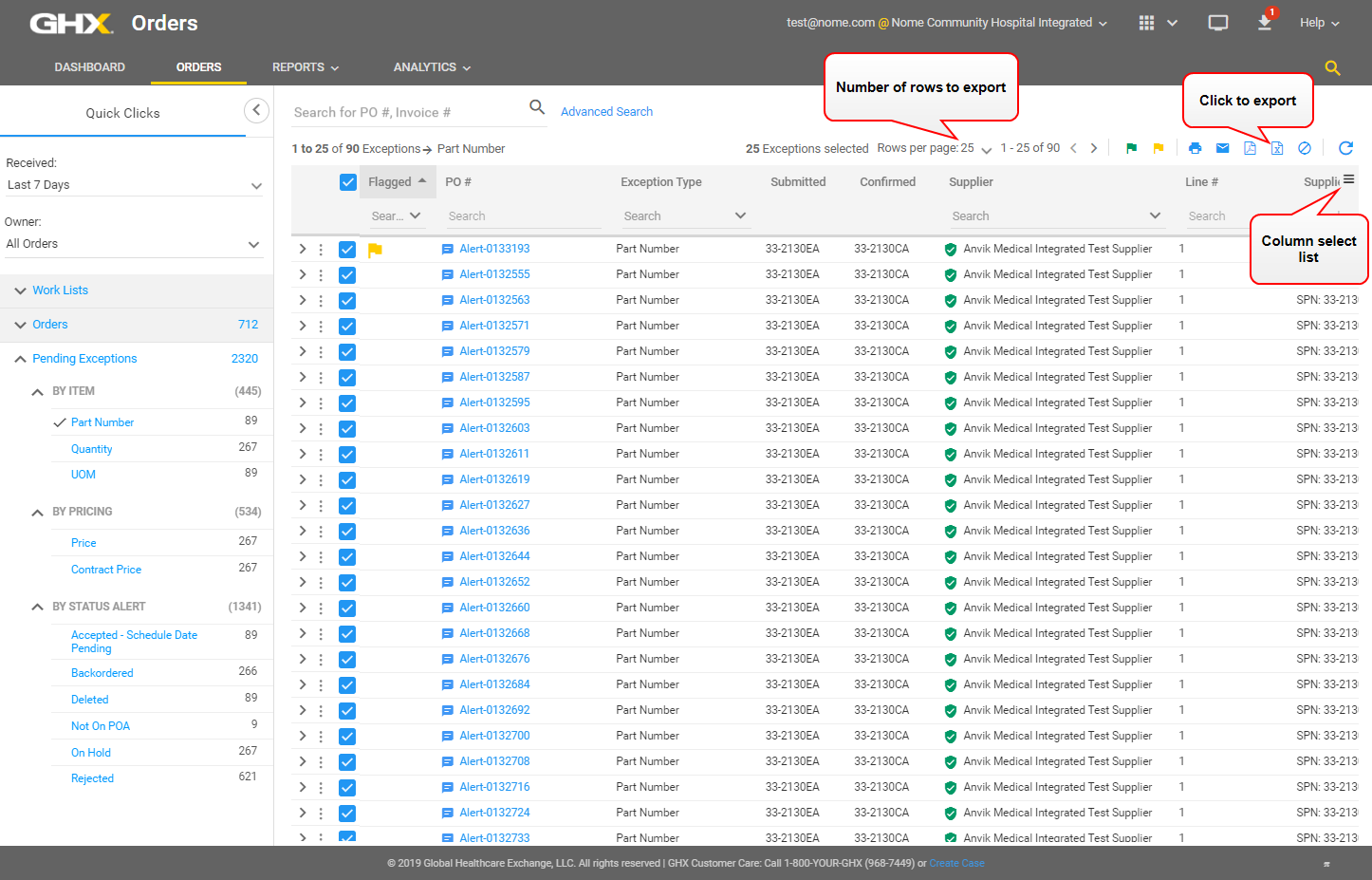This screenshot has width=1372, height=880.
Task: Open the Received Last 7 Days dropdown
Action: [x=134, y=185]
